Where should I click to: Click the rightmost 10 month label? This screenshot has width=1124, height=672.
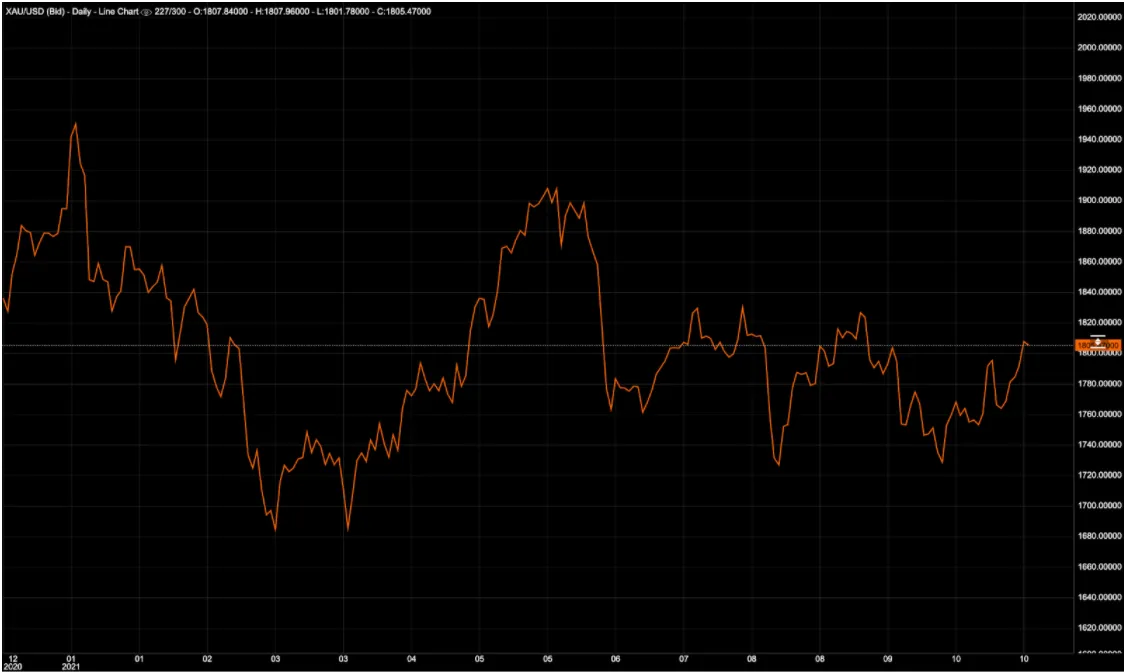coord(1022,658)
